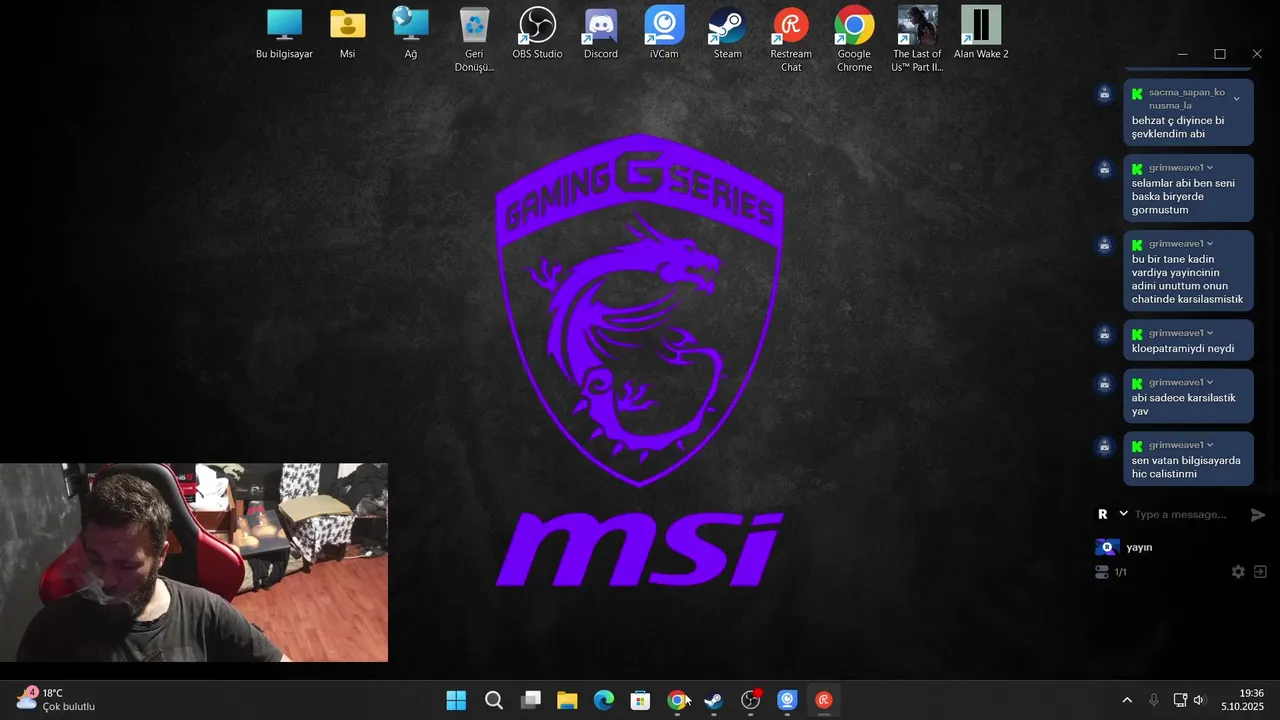Click username sacma_sapan_konusma_la in chat
1280x720 pixels.
point(1186,99)
